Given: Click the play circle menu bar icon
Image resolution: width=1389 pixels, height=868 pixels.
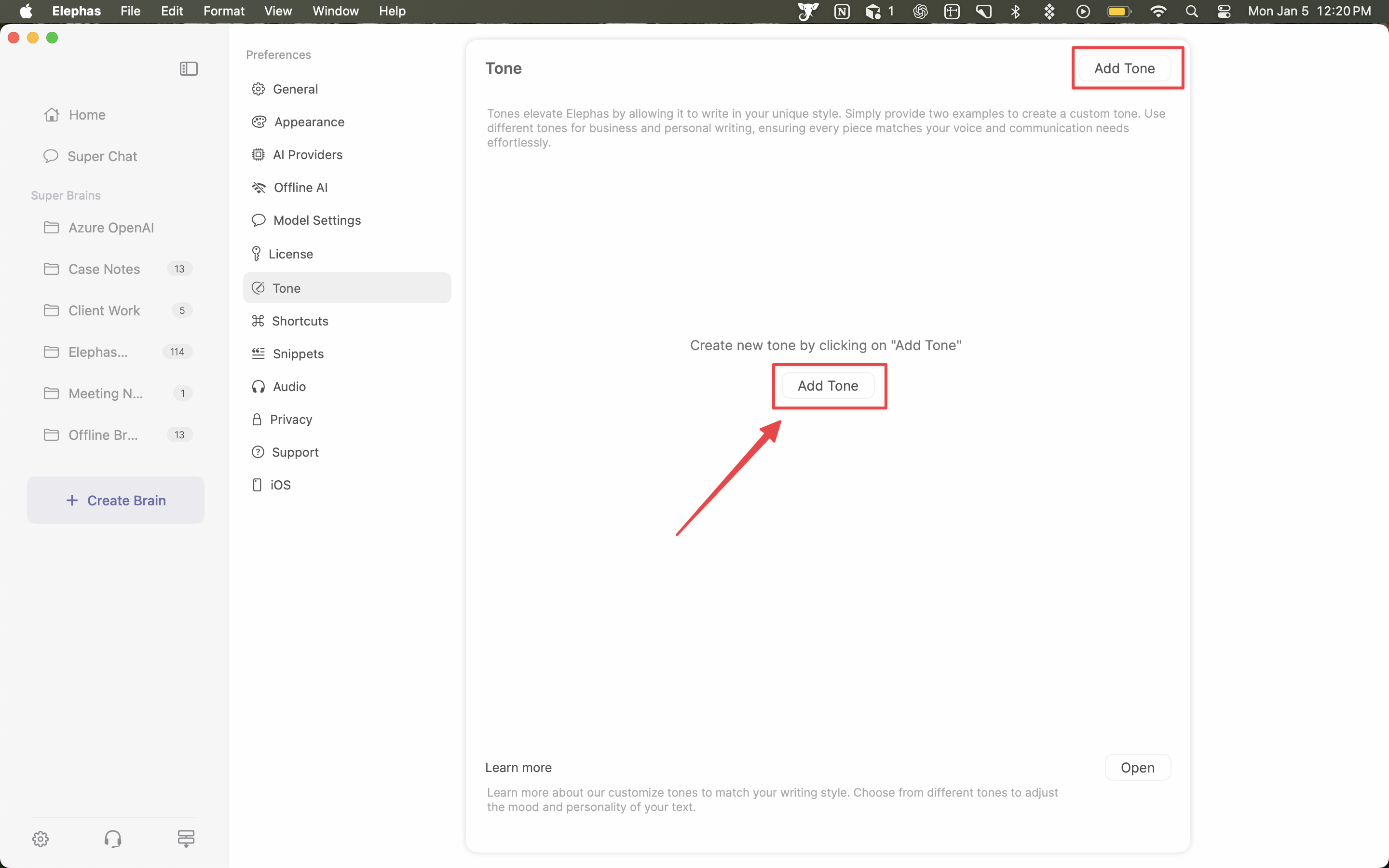Looking at the screenshot, I should click(1083, 11).
